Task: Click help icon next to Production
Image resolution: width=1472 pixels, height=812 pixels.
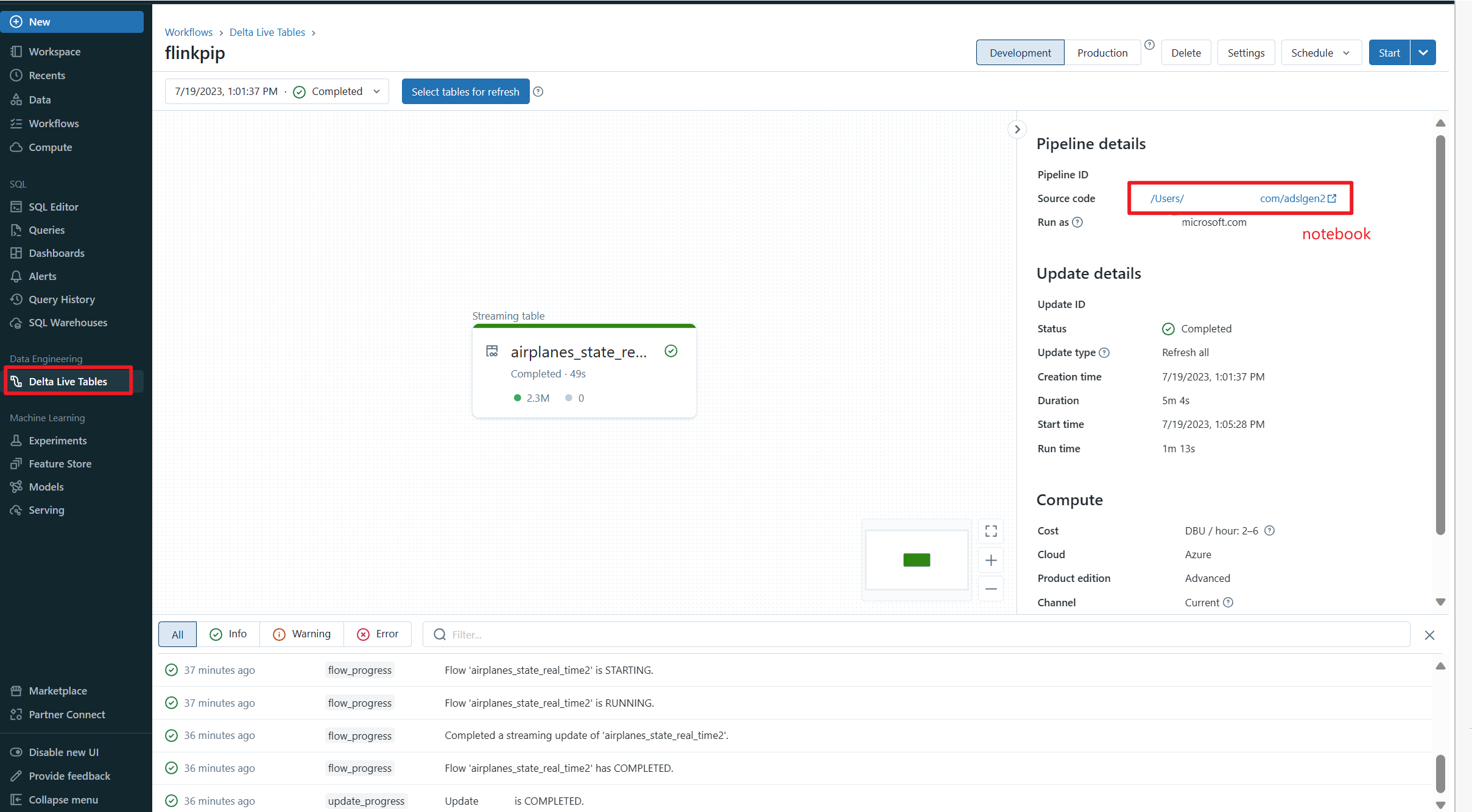Action: (1149, 45)
